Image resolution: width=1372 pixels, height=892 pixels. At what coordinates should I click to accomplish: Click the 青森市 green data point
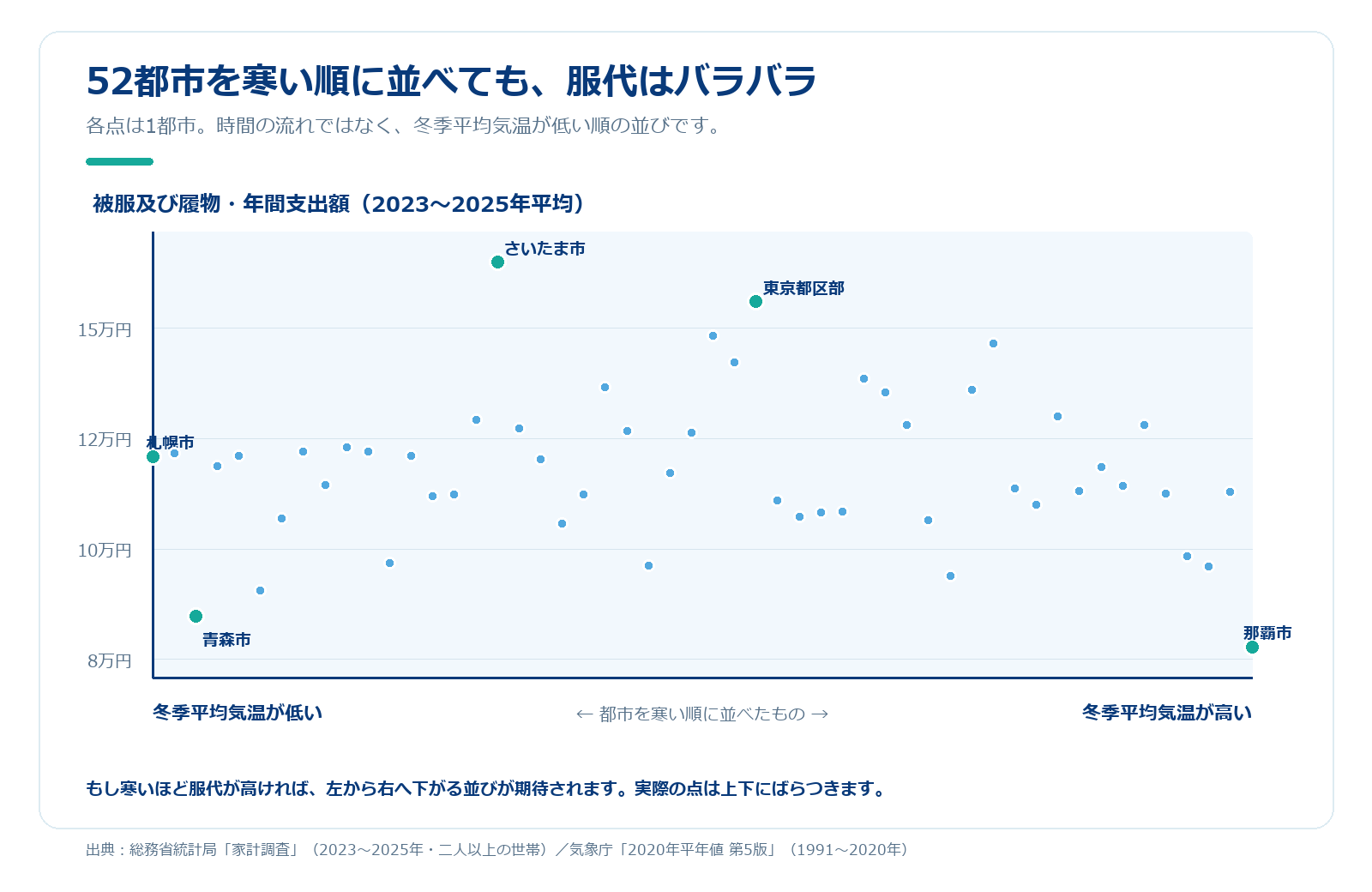click(196, 616)
